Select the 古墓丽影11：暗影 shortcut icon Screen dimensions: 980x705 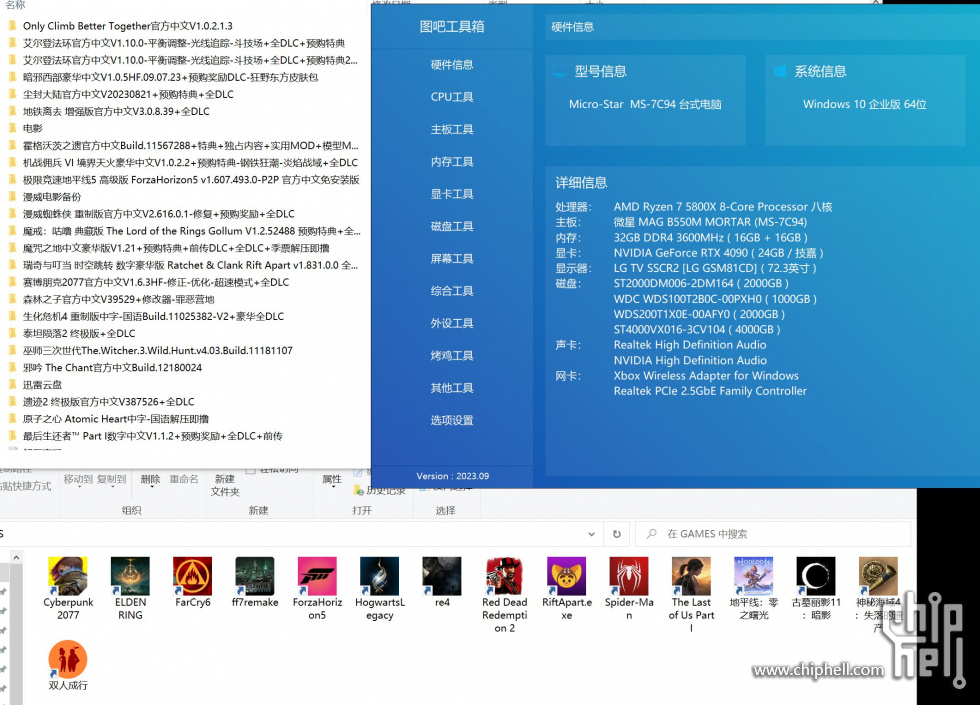point(816,576)
